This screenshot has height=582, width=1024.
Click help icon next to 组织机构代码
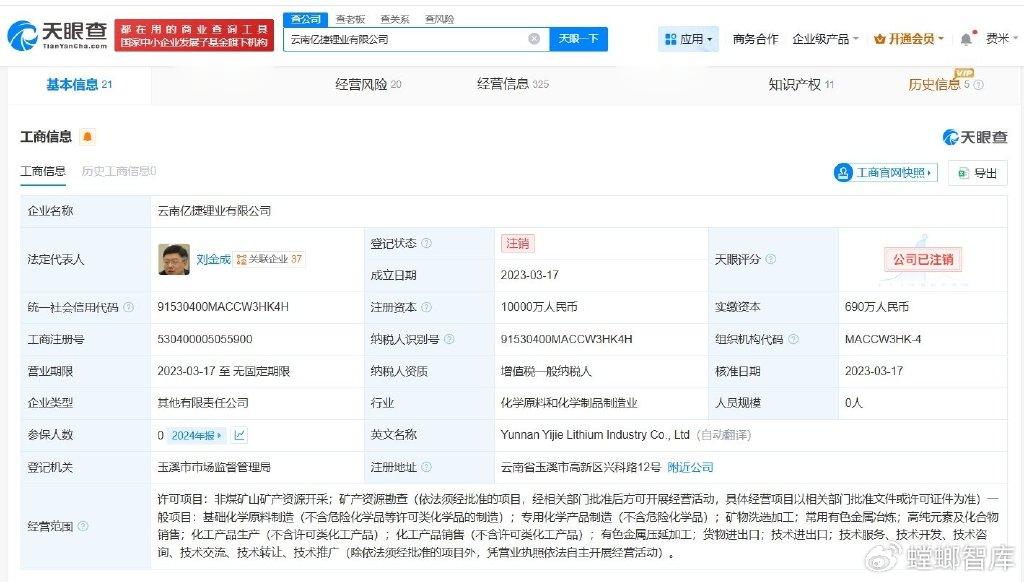tap(793, 339)
